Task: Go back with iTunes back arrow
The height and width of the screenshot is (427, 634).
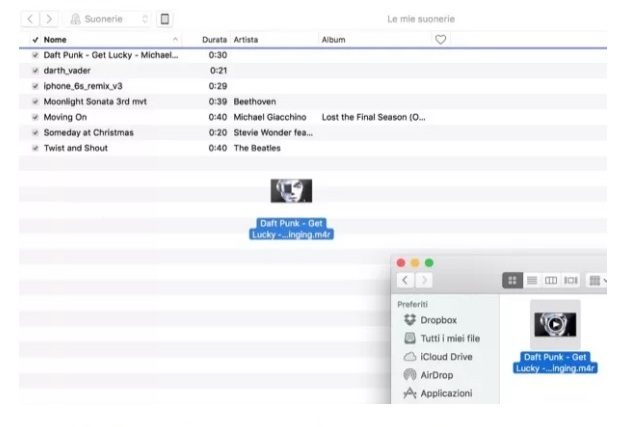Action: click(30, 19)
